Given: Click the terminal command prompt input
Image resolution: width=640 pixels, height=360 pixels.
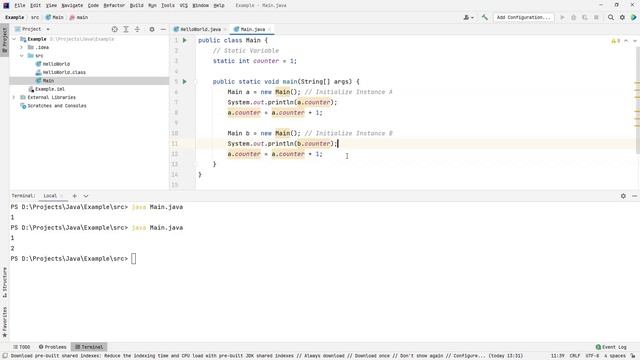Looking at the screenshot, I should (x=133, y=259).
